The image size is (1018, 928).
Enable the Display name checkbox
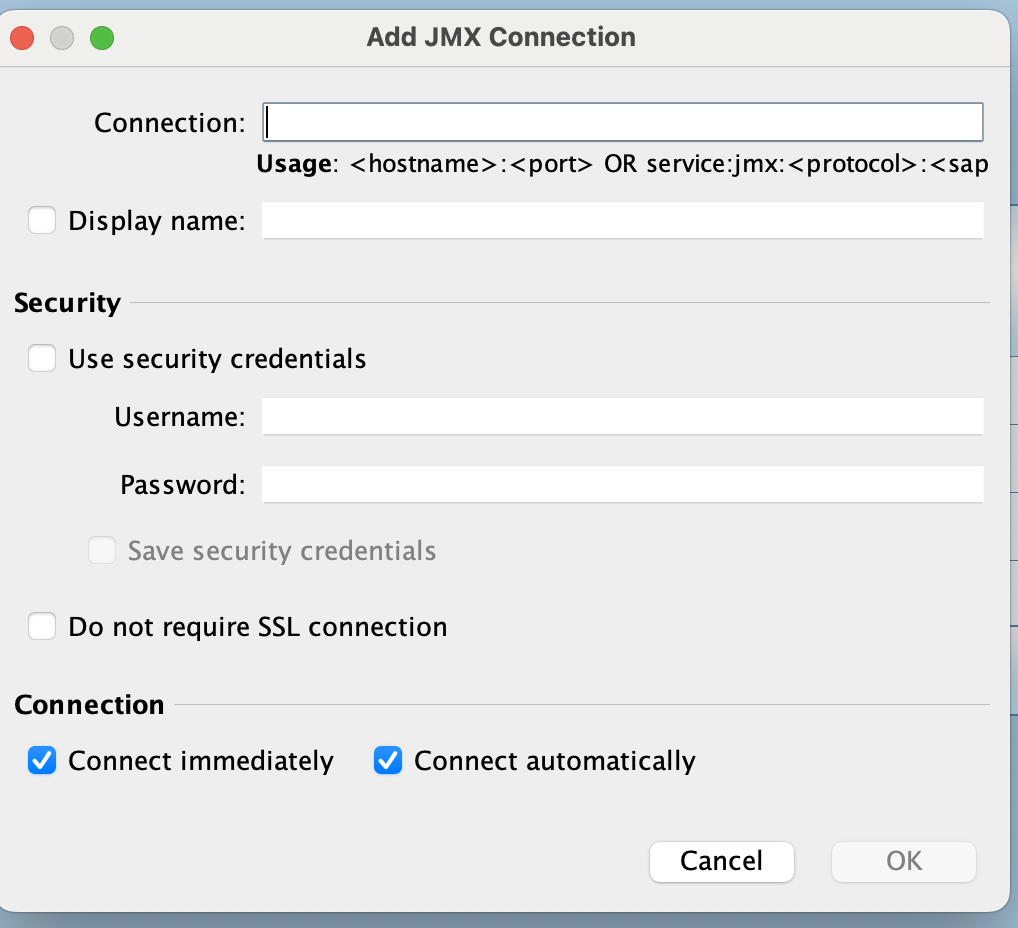(x=42, y=220)
